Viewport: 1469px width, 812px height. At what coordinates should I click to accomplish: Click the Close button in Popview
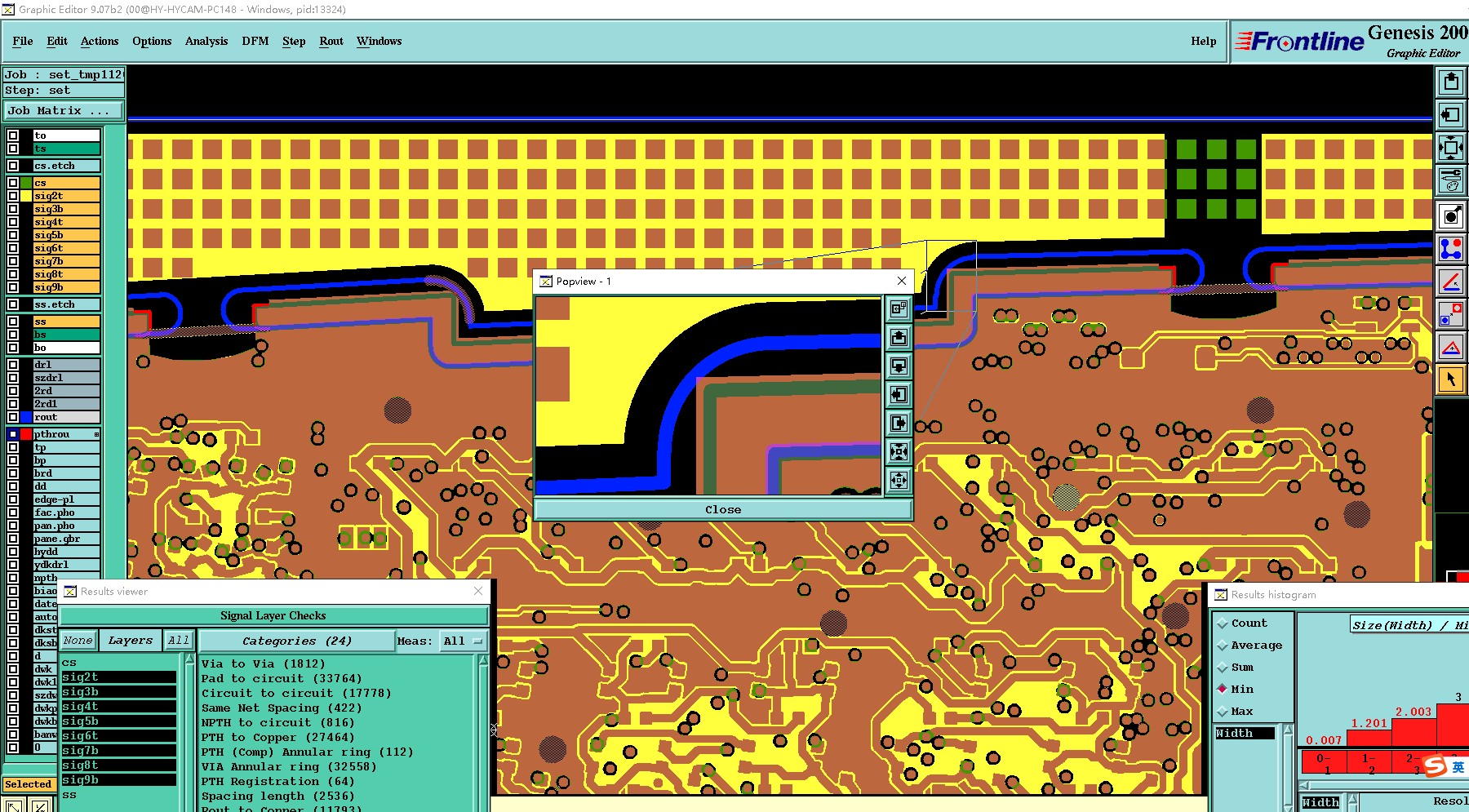point(723,509)
